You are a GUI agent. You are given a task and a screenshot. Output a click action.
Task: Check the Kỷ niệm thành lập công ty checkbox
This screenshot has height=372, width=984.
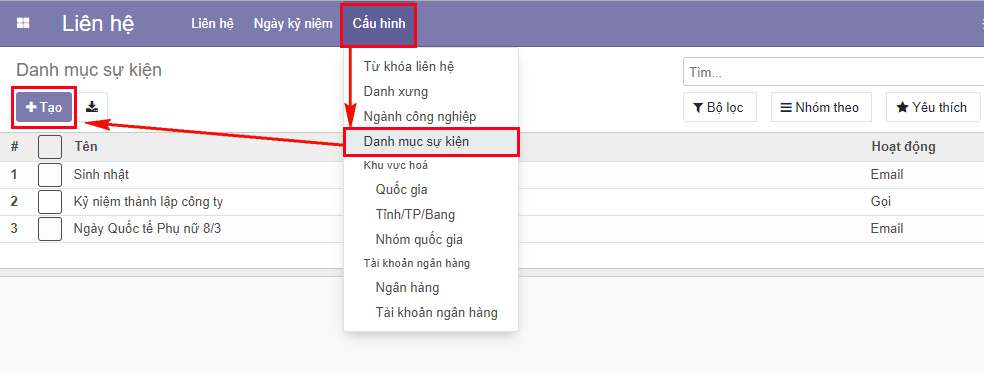point(50,202)
